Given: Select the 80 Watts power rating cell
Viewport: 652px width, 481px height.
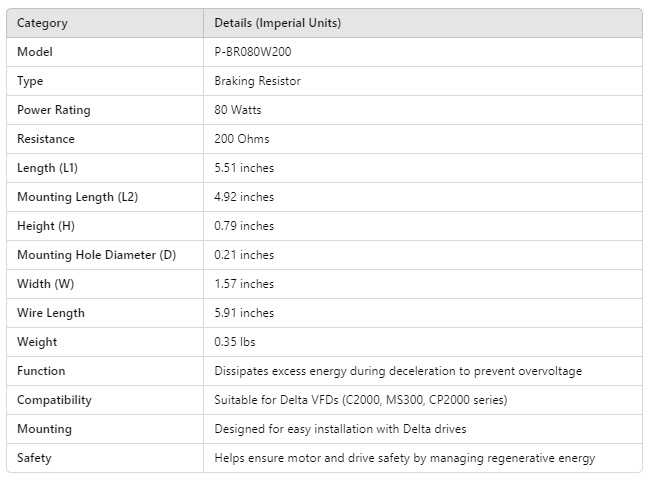Looking at the screenshot, I should tap(237, 110).
